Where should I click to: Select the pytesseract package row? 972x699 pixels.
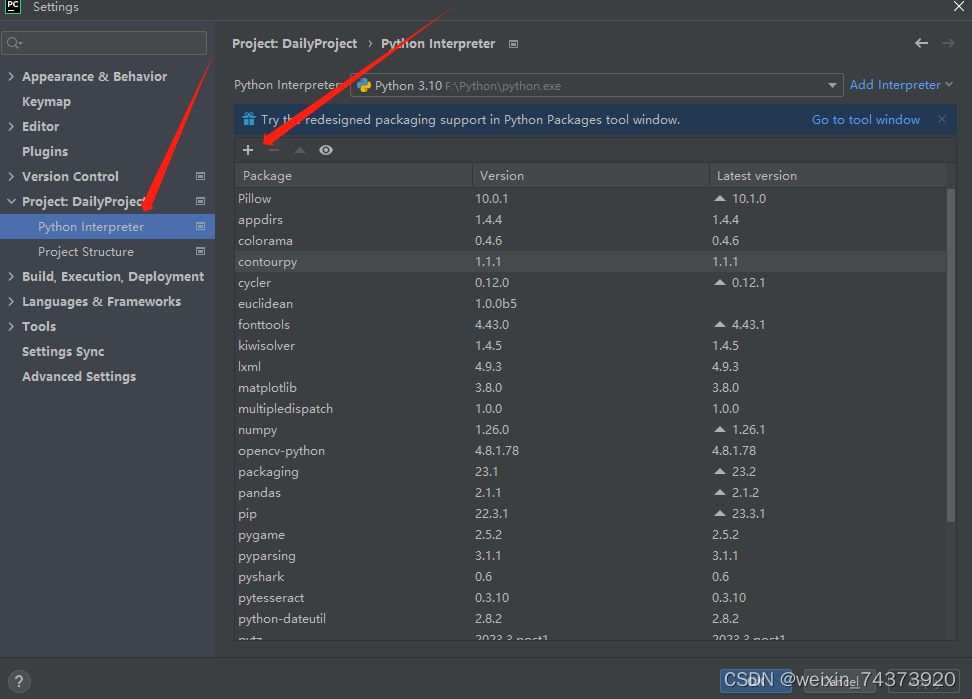click(591, 597)
